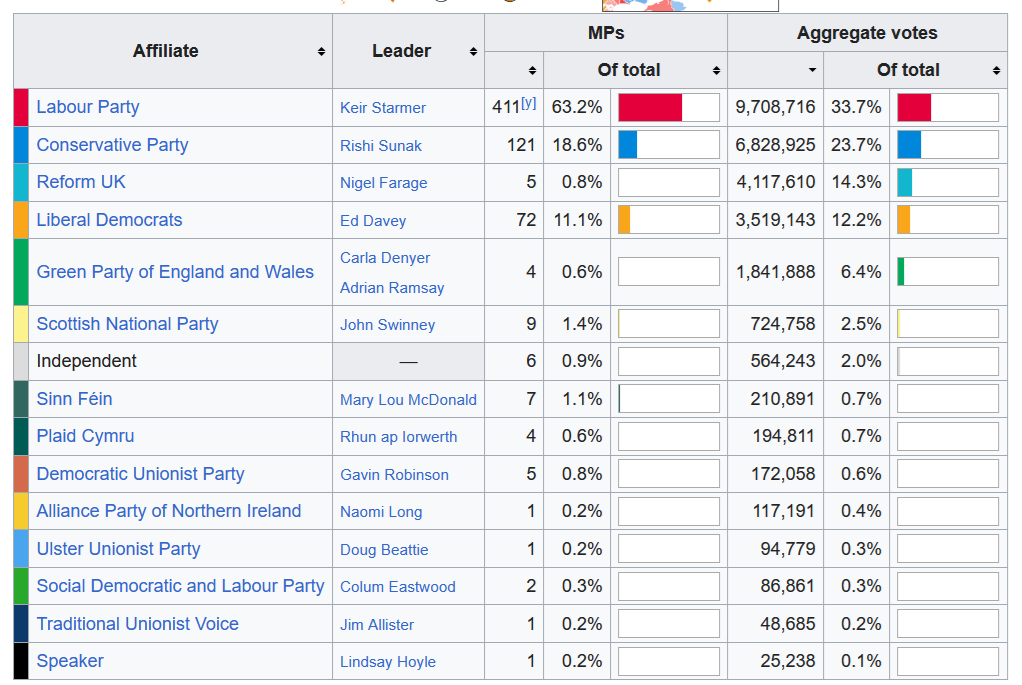Image resolution: width=1022 pixels, height=685 pixels.
Task: Sort table by Leader column arrows
Action: point(473,51)
